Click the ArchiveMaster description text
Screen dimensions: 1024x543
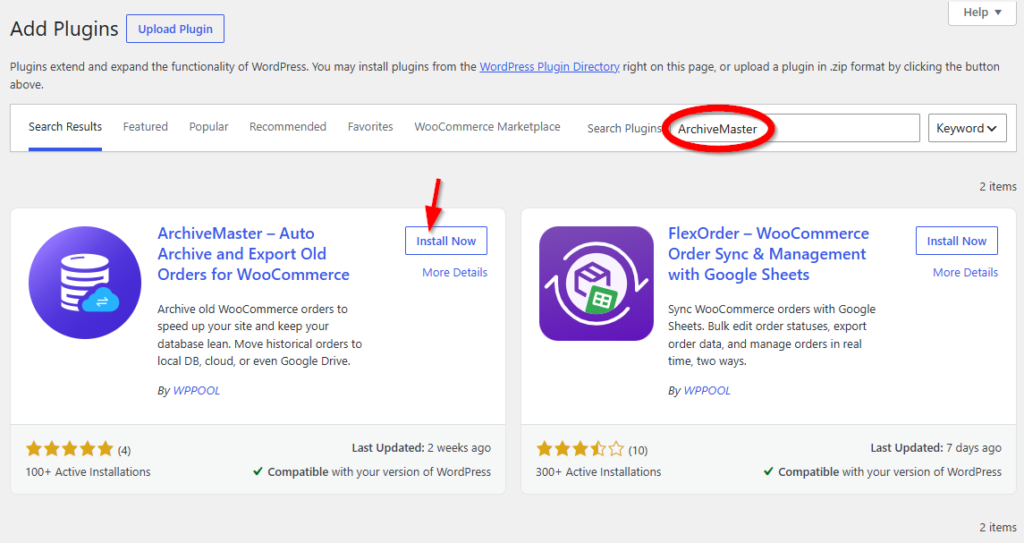259,335
